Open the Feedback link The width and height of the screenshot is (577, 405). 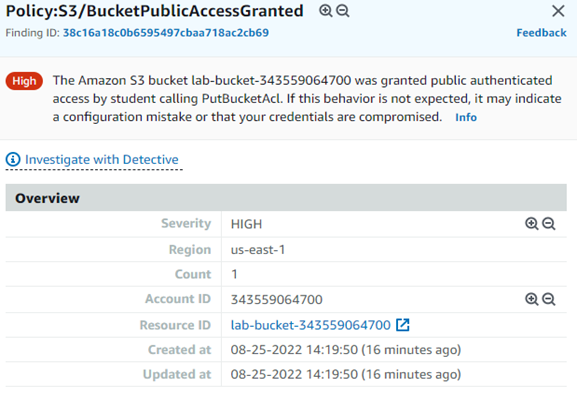pos(541,33)
